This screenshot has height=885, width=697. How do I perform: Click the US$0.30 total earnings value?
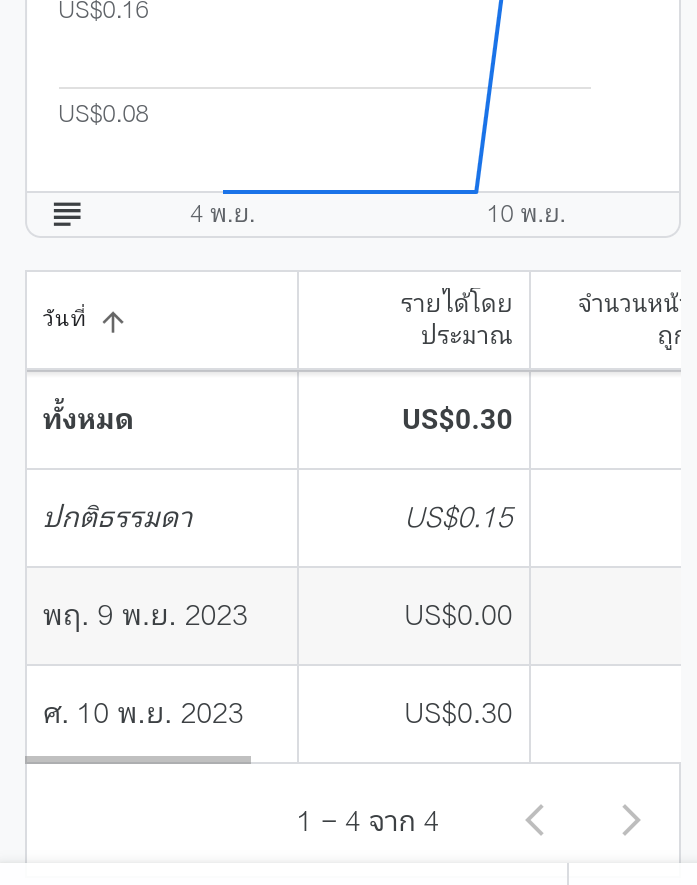[457, 420]
